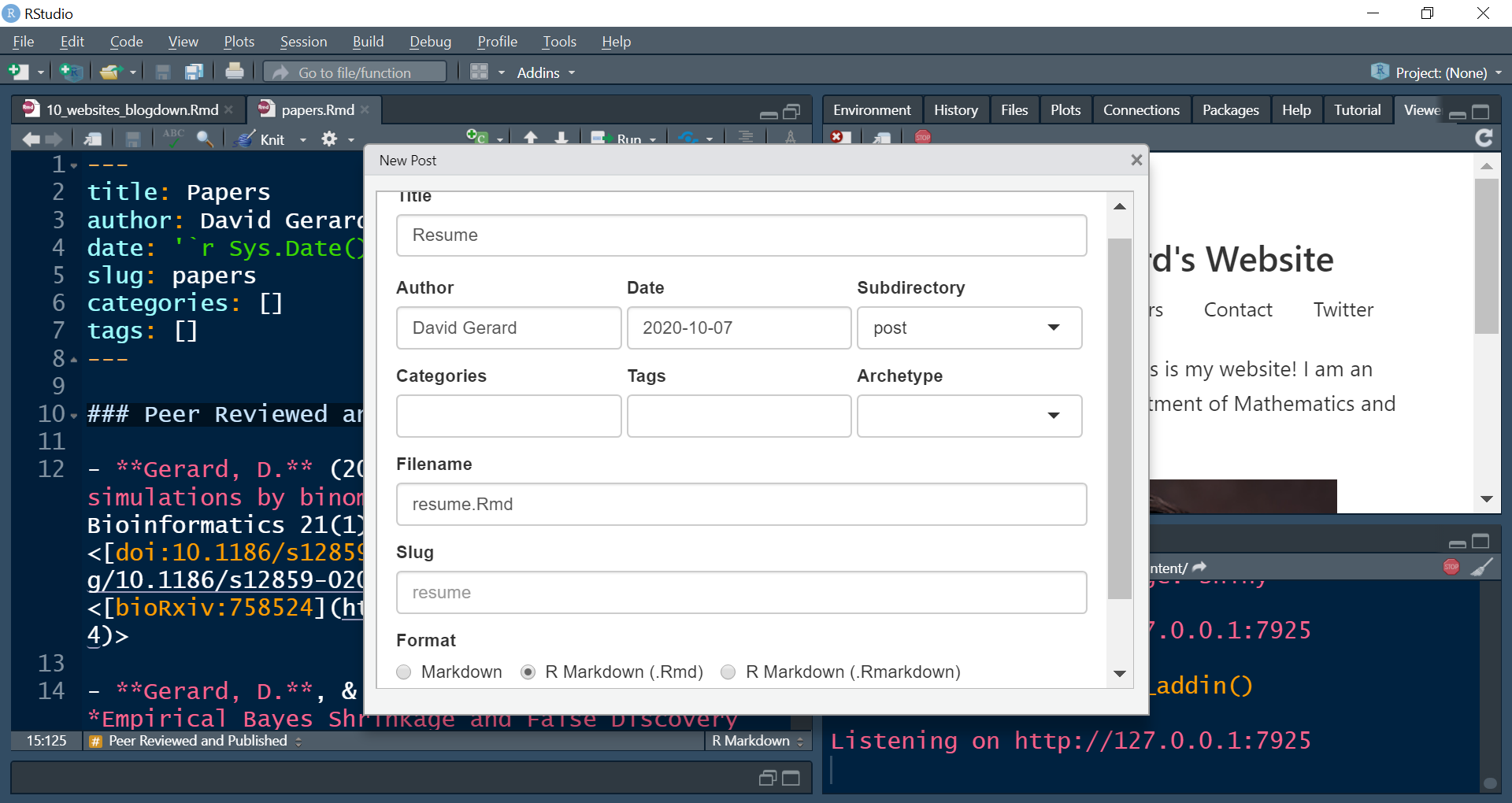Click the Author field with David Gerard
Viewport: 1512px width, 803px height.
pyautogui.click(x=509, y=327)
